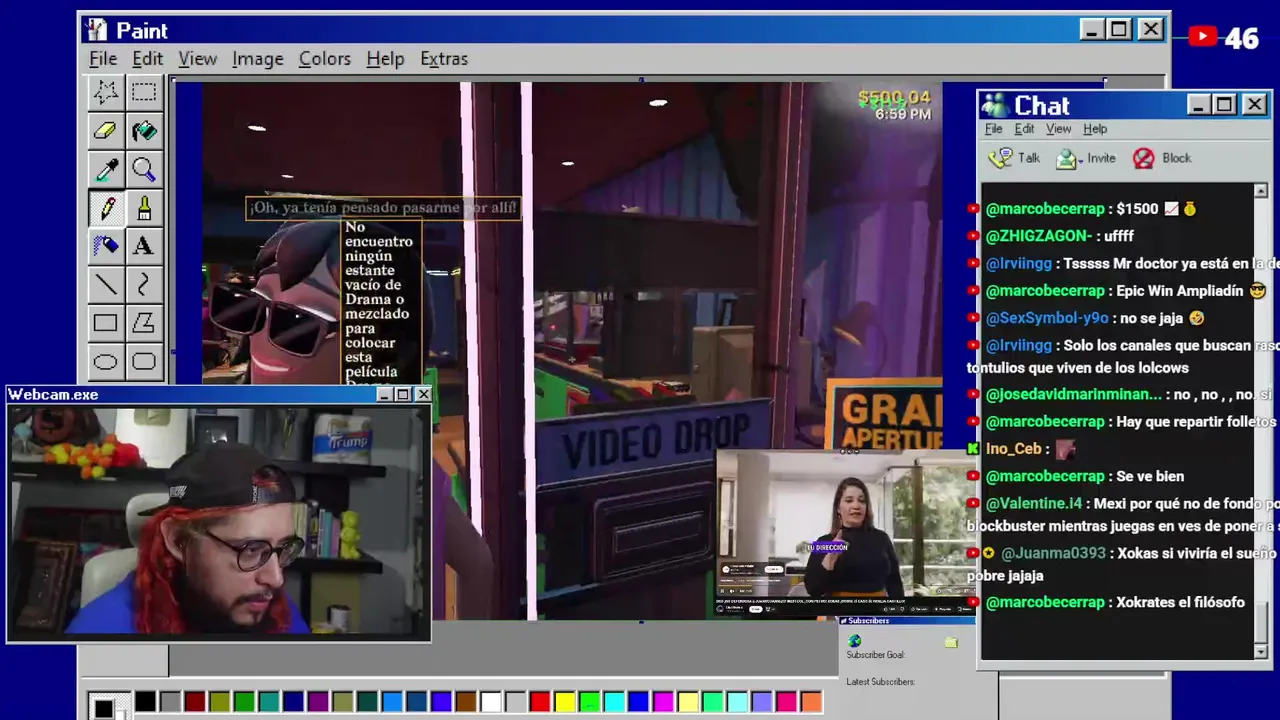Pick the white color swatch
1280x720 pixels.
tap(491, 702)
